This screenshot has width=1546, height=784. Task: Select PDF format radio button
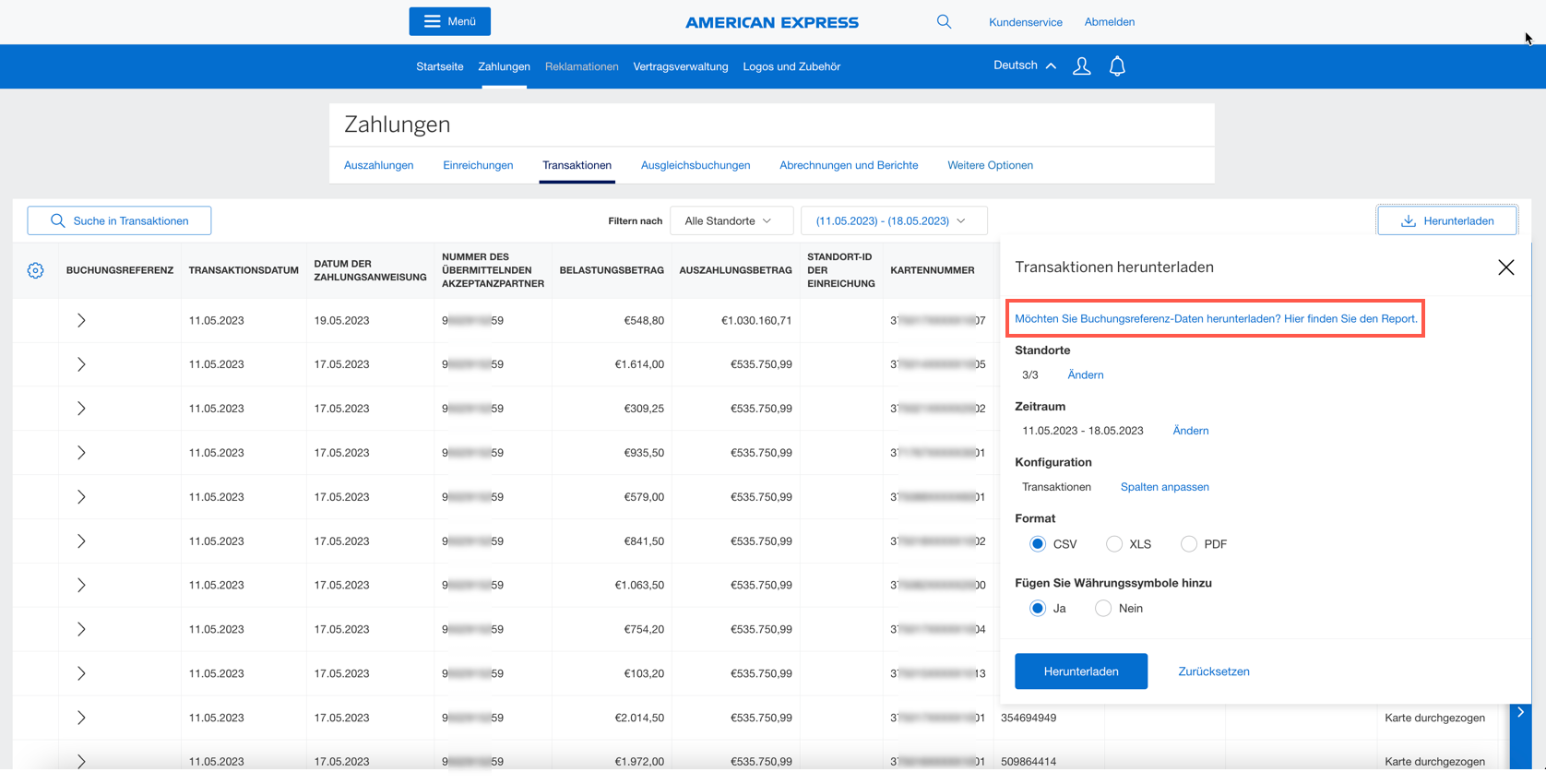click(x=1189, y=544)
